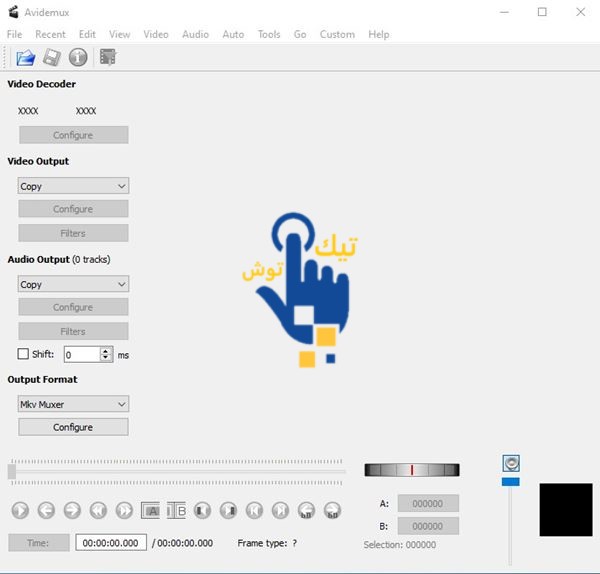Image resolution: width=600 pixels, height=574 pixels.
Task: Open a video file via folder icon
Action: pyautogui.click(x=26, y=58)
